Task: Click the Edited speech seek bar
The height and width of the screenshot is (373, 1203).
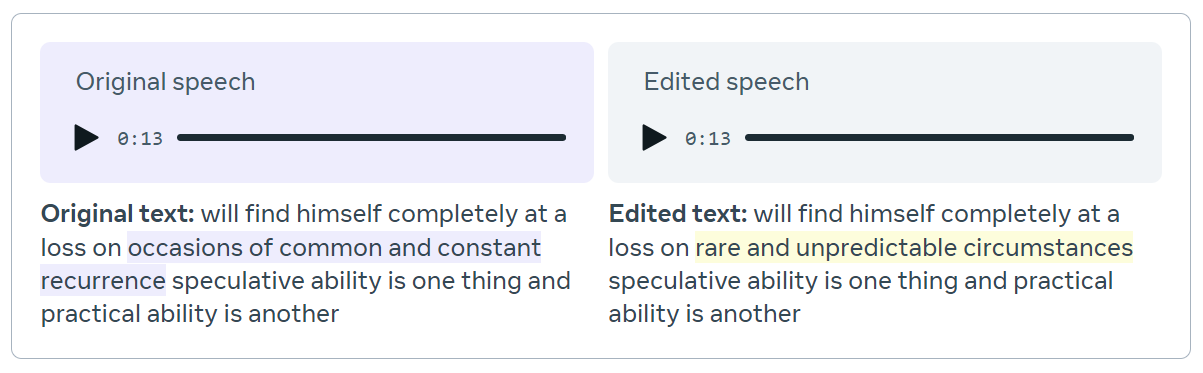Action: (940, 138)
